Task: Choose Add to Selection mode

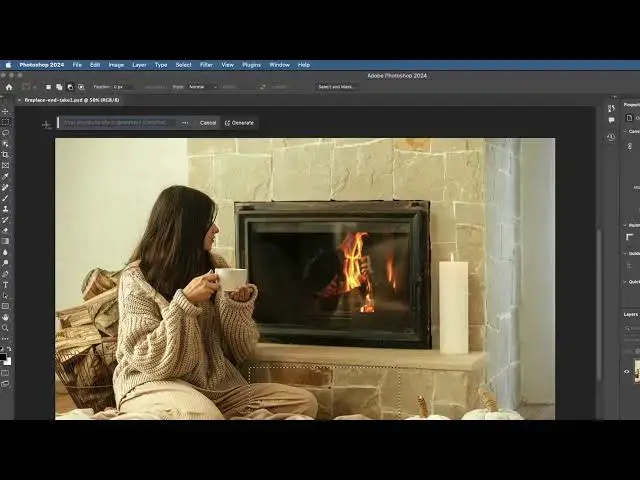Action: tap(59, 87)
